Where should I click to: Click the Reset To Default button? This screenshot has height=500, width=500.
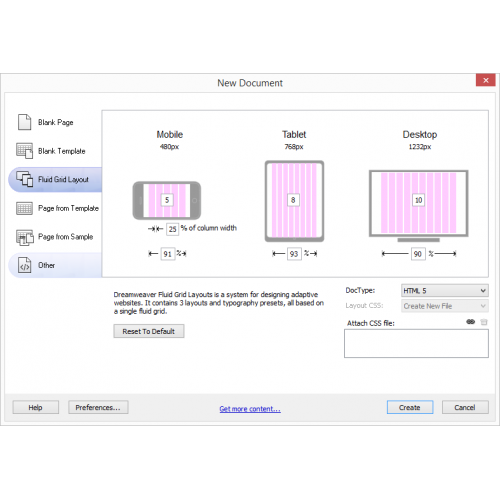pyautogui.click(x=149, y=331)
